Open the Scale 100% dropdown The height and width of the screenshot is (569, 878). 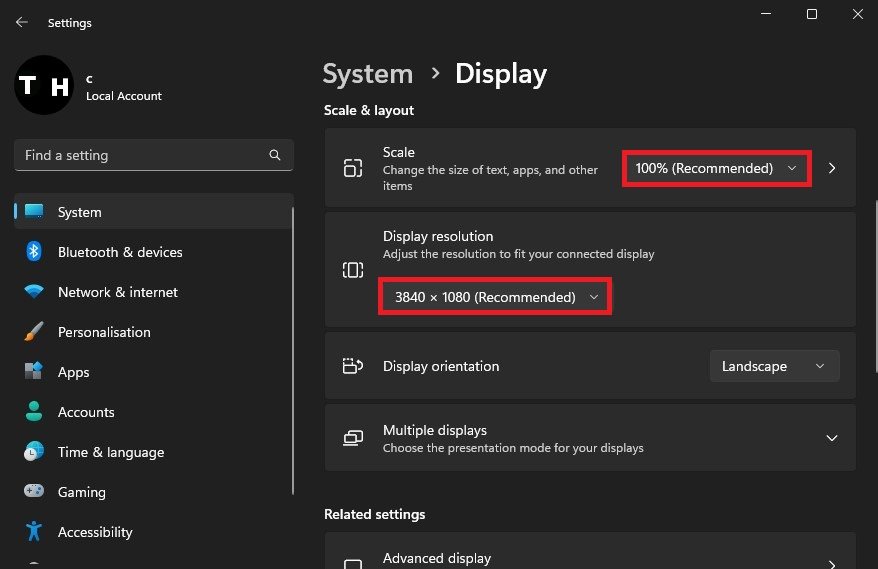pos(717,169)
